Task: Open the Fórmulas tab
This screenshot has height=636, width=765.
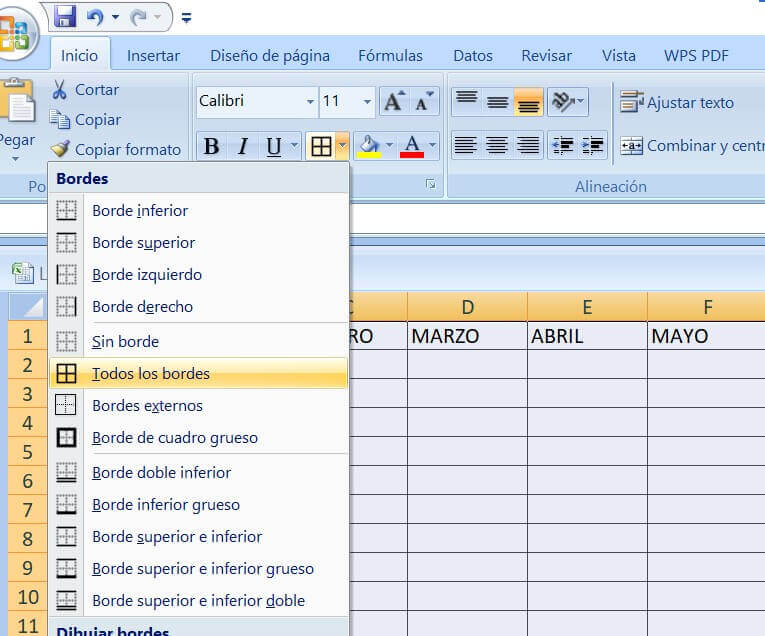Action: coord(390,56)
